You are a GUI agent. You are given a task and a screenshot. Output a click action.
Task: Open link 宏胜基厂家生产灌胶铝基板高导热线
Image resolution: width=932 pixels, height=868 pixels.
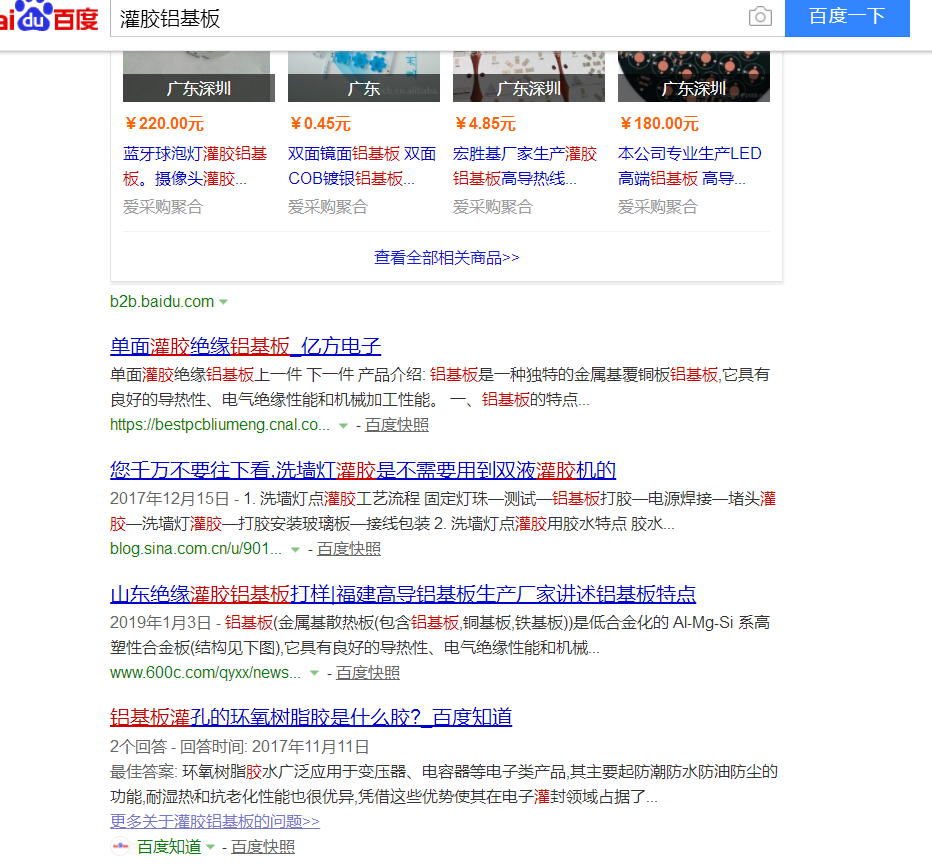(525, 166)
